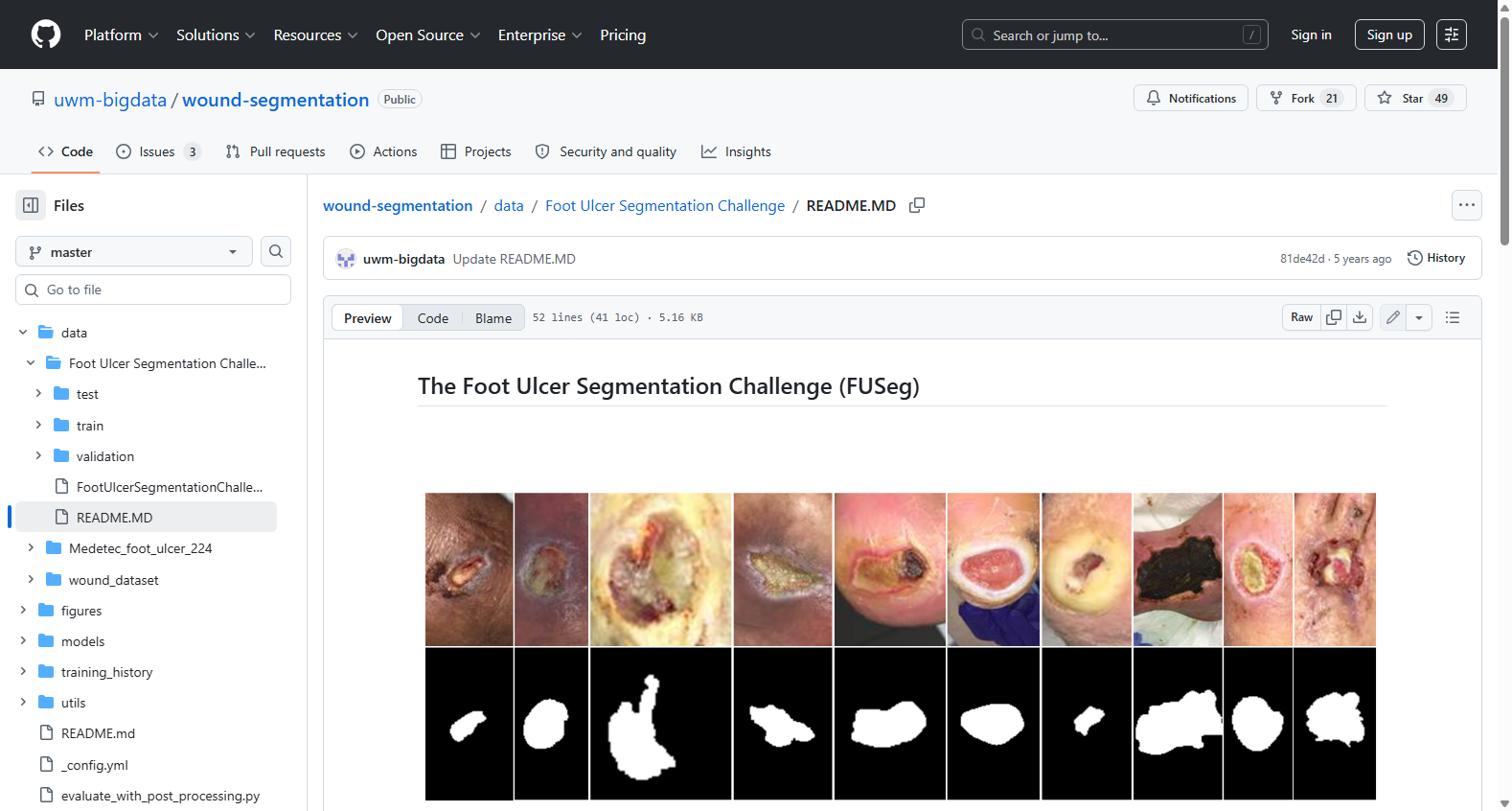Open more edit options dropdown arrow

pos(1419,317)
